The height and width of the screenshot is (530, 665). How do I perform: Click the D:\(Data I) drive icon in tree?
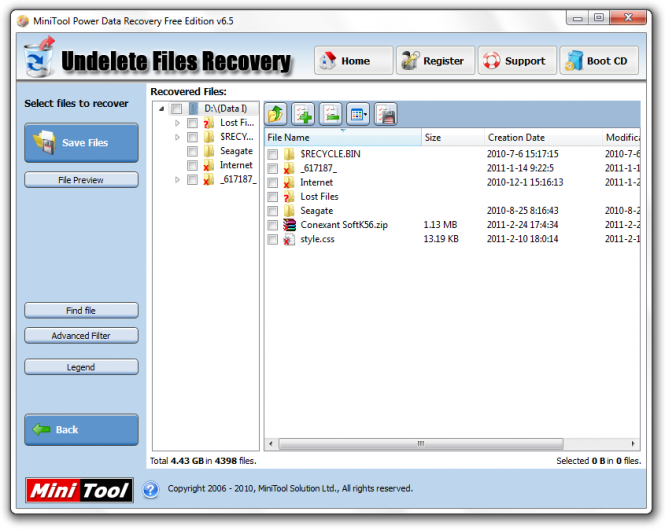193,109
